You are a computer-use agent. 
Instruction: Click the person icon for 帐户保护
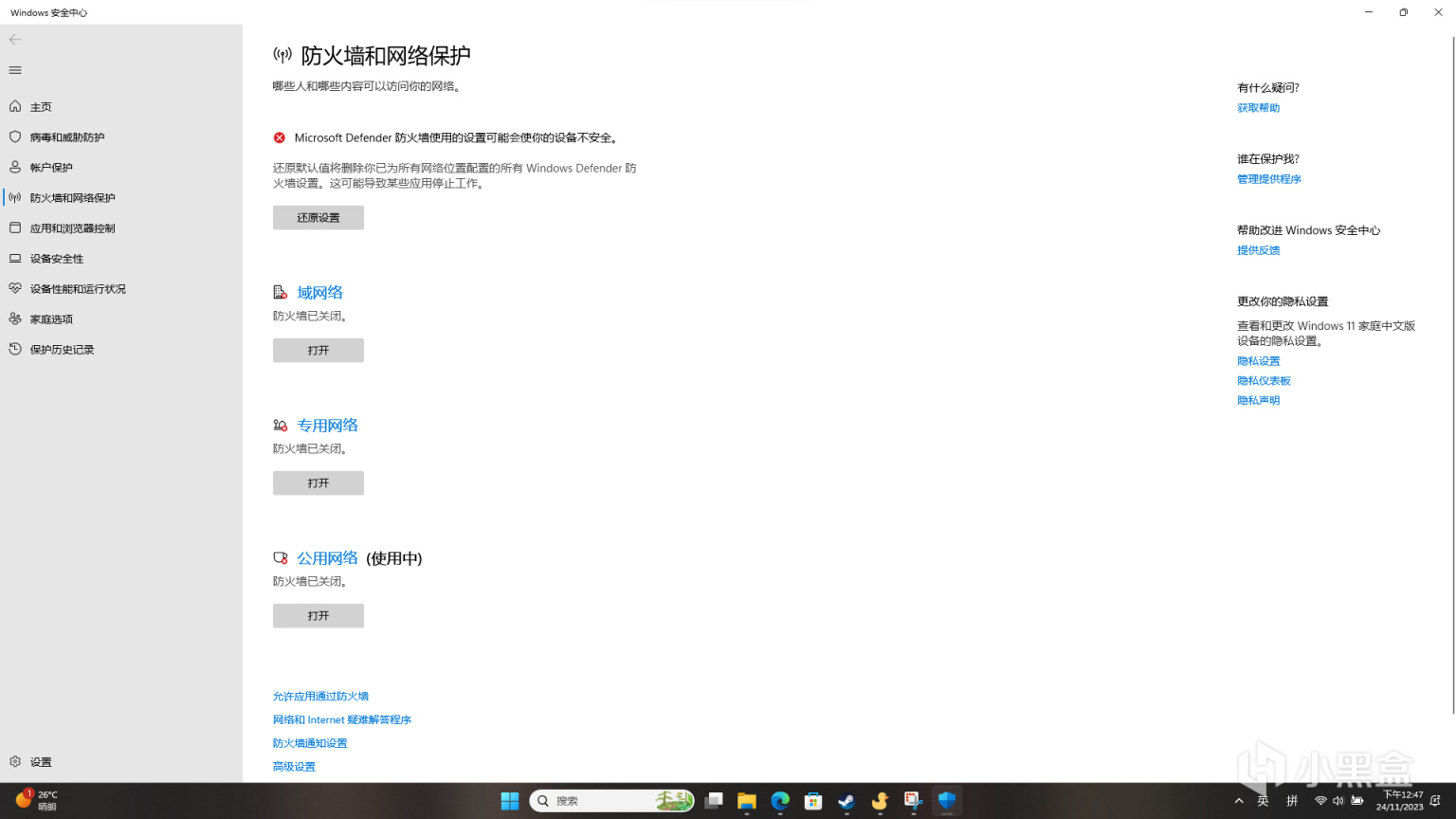(15, 167)
